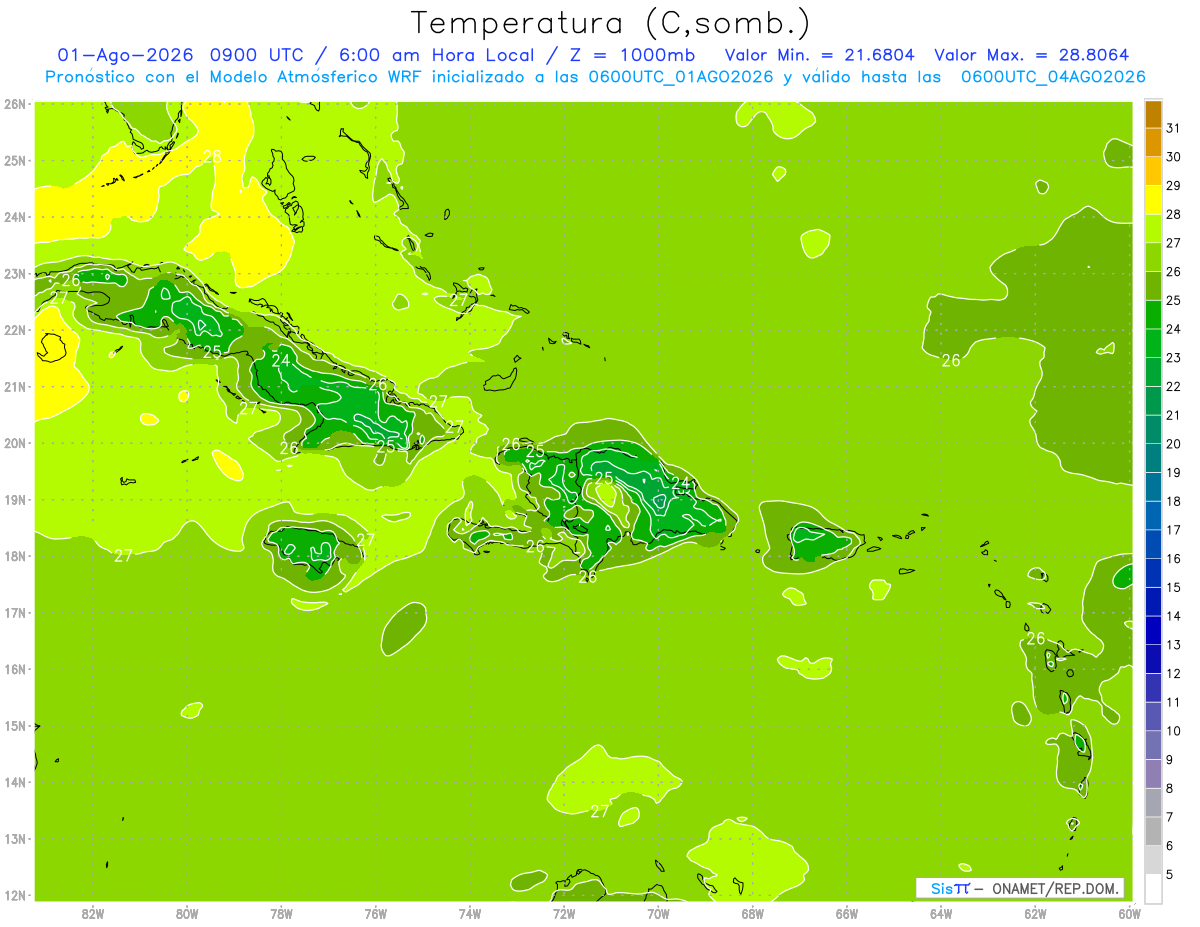Viewport: 1200px width, 927px height.
Task: Click the "16N" latitude axis label
Action: (15, 669)
